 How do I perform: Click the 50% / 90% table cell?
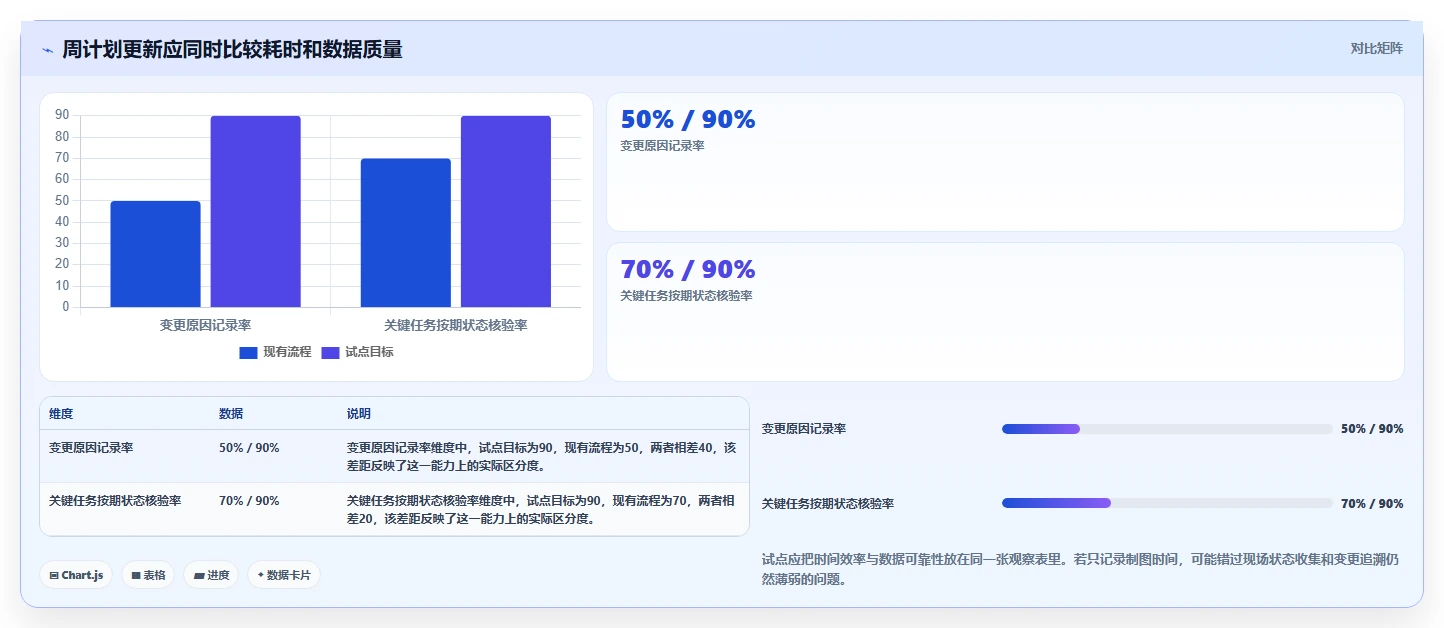(249, 448)
